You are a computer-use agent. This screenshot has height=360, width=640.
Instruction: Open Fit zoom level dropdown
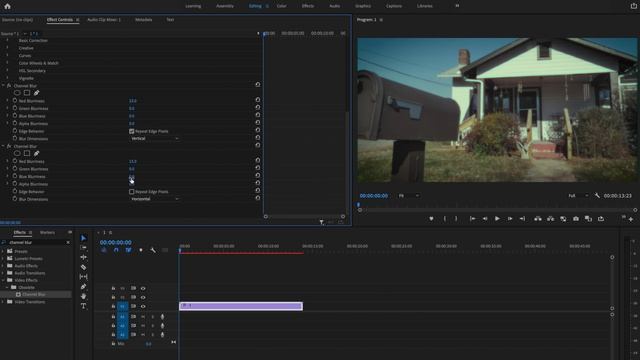coord(409,196)
